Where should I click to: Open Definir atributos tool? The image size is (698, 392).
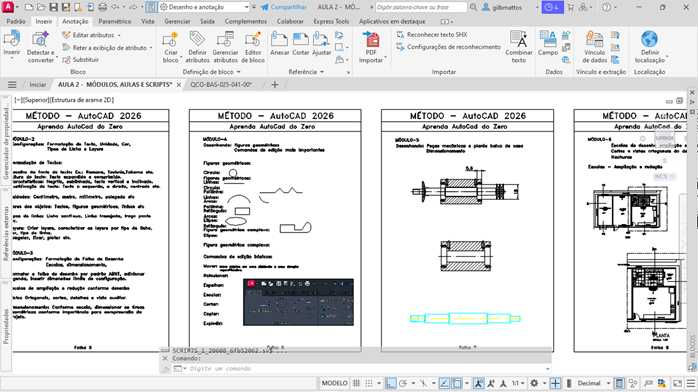[197, 47]
